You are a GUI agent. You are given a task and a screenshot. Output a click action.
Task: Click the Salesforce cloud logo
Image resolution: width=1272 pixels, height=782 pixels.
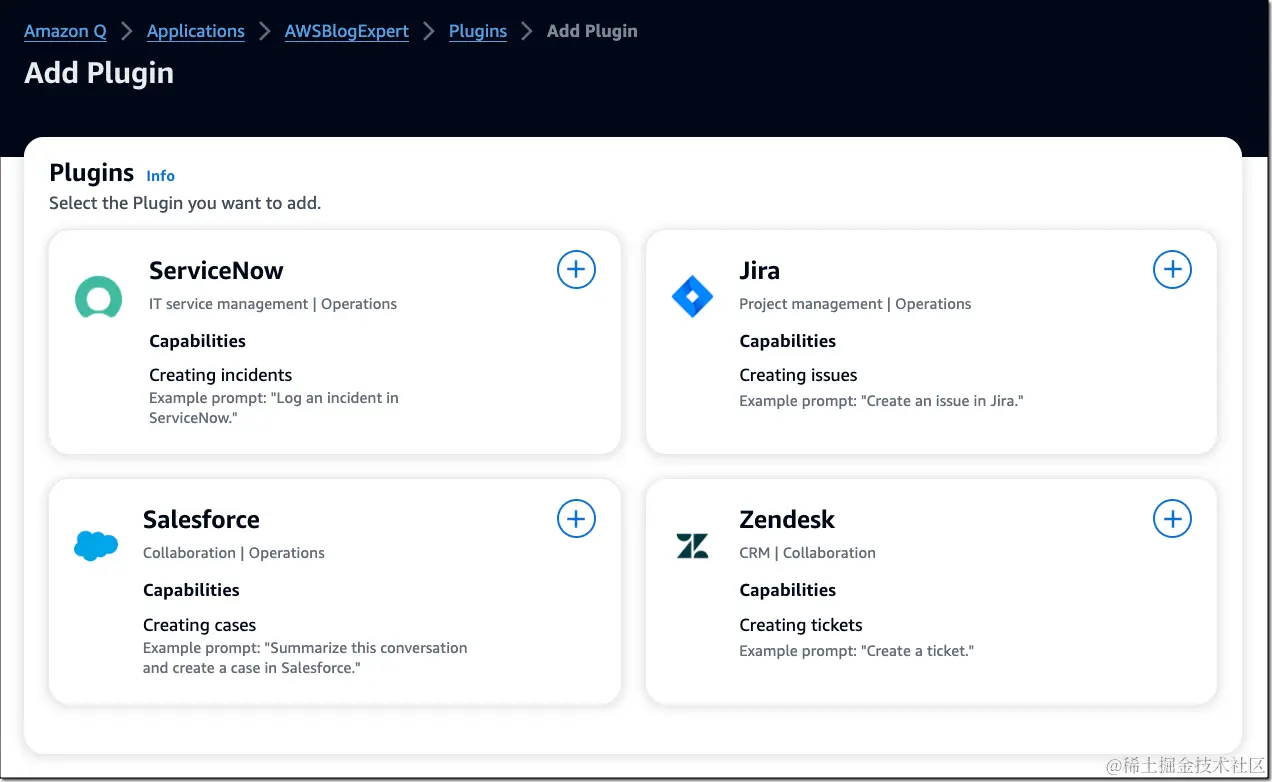[96, 545]
